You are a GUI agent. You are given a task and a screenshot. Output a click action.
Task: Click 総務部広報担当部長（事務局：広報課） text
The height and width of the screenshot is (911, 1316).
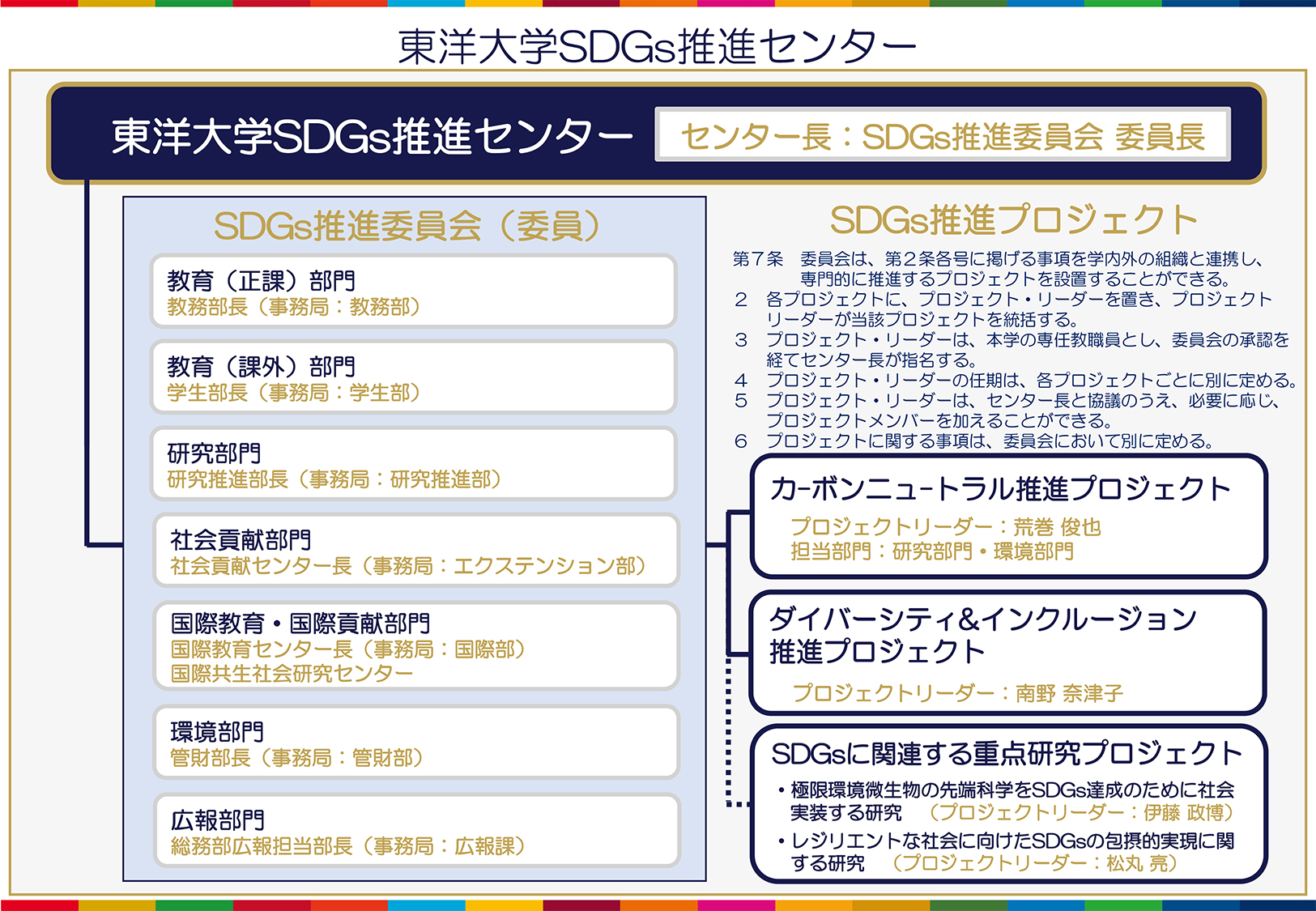(348, 846)
